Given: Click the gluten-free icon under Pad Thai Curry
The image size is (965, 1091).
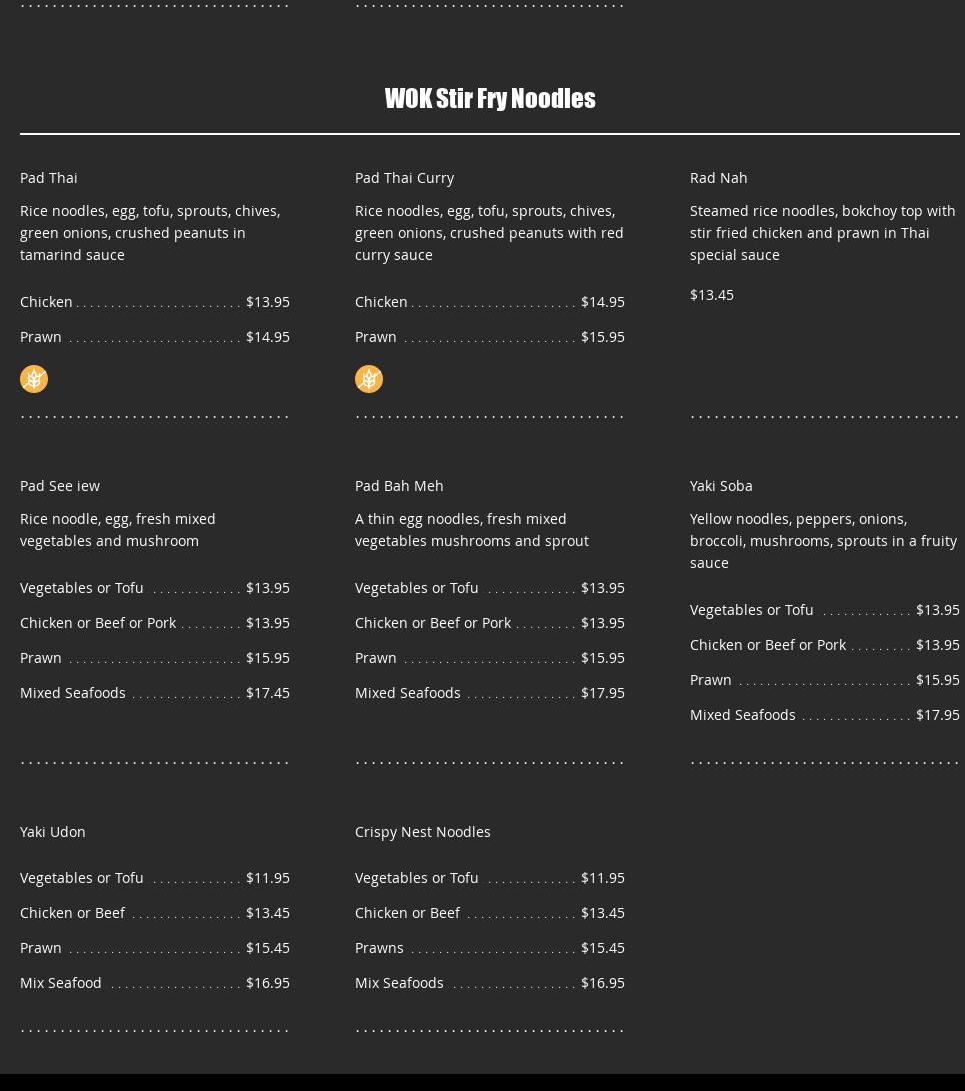Looking at the screenshot, I should point(369,379).
